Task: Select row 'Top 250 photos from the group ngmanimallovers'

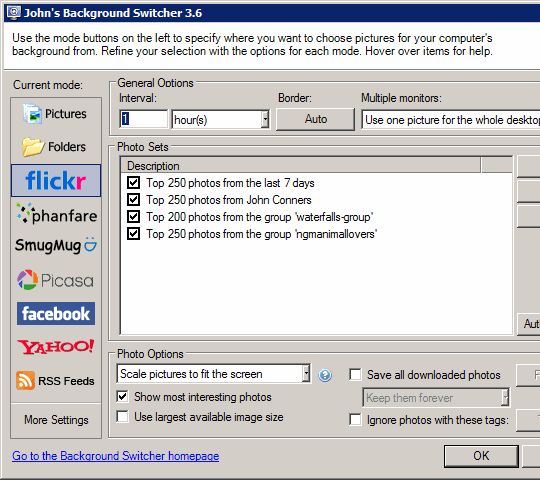Action: (261, 234)
